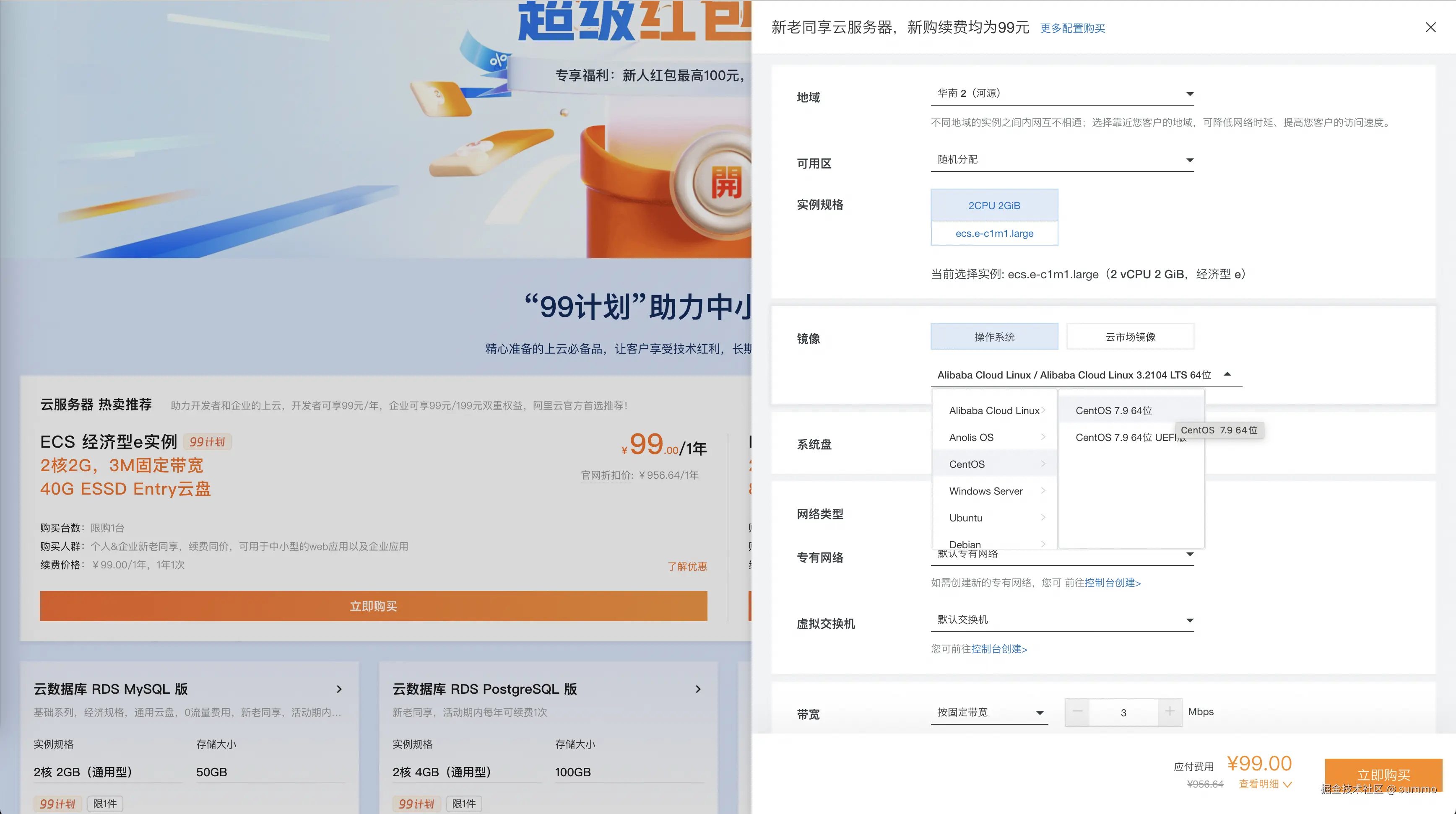The width and height of the screenshot is (1456, 814).
Task: Expand Windows Server submenu arrow
Action: coord(1043,491)
